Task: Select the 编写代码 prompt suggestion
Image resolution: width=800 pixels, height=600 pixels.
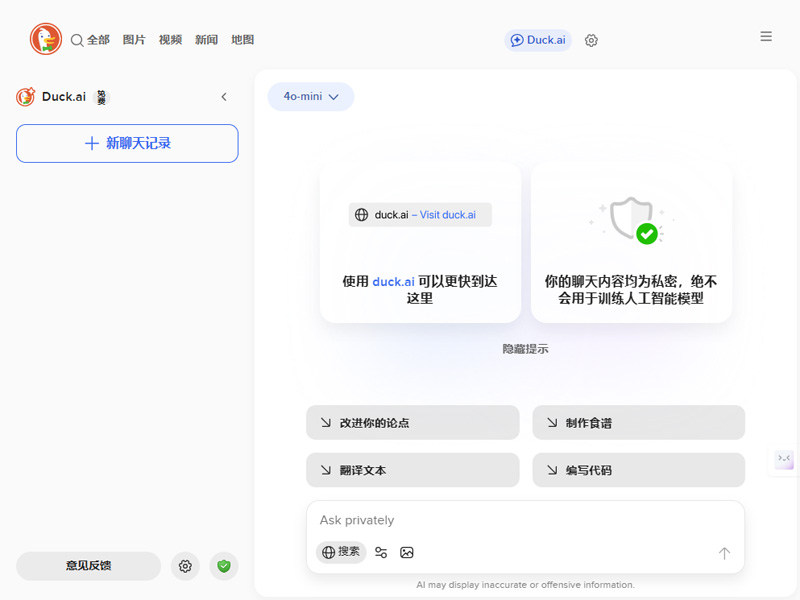Action: 638,470
